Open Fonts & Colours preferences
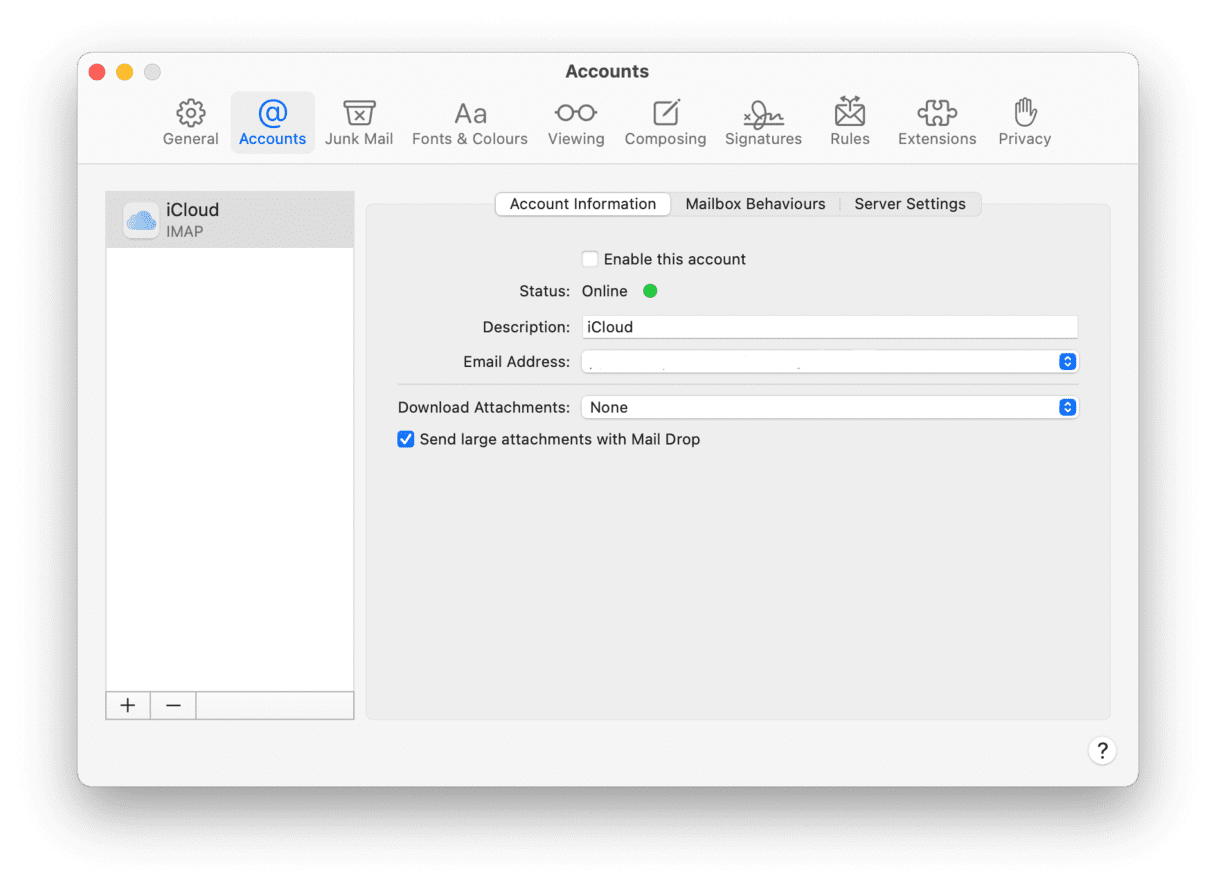The width and height of the screenshot is (1216, 889). 469,123
